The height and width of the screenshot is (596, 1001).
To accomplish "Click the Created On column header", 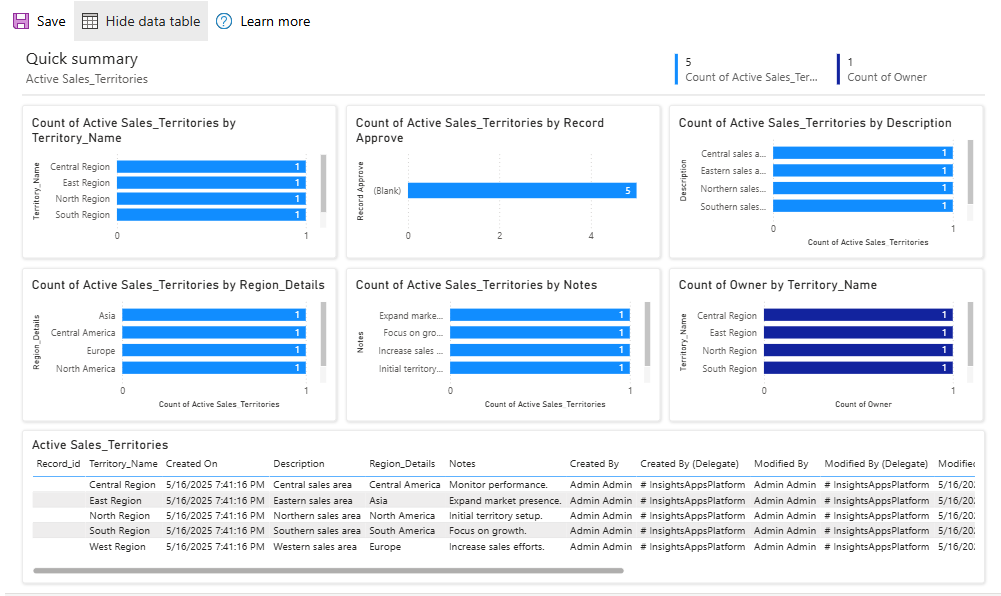I will (191, 464).
